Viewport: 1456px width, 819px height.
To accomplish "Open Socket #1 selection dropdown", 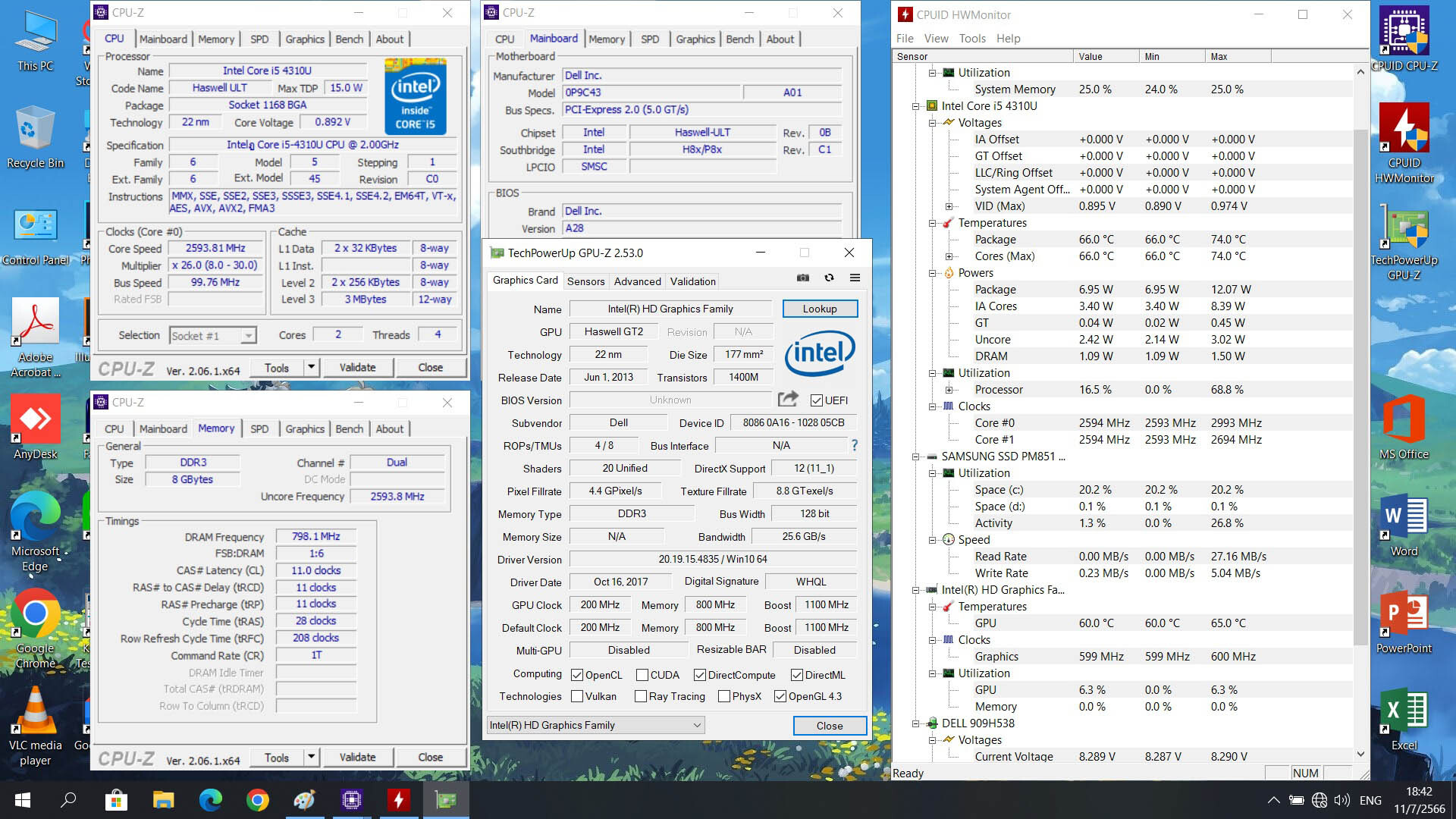I will [x=213, y=335].
